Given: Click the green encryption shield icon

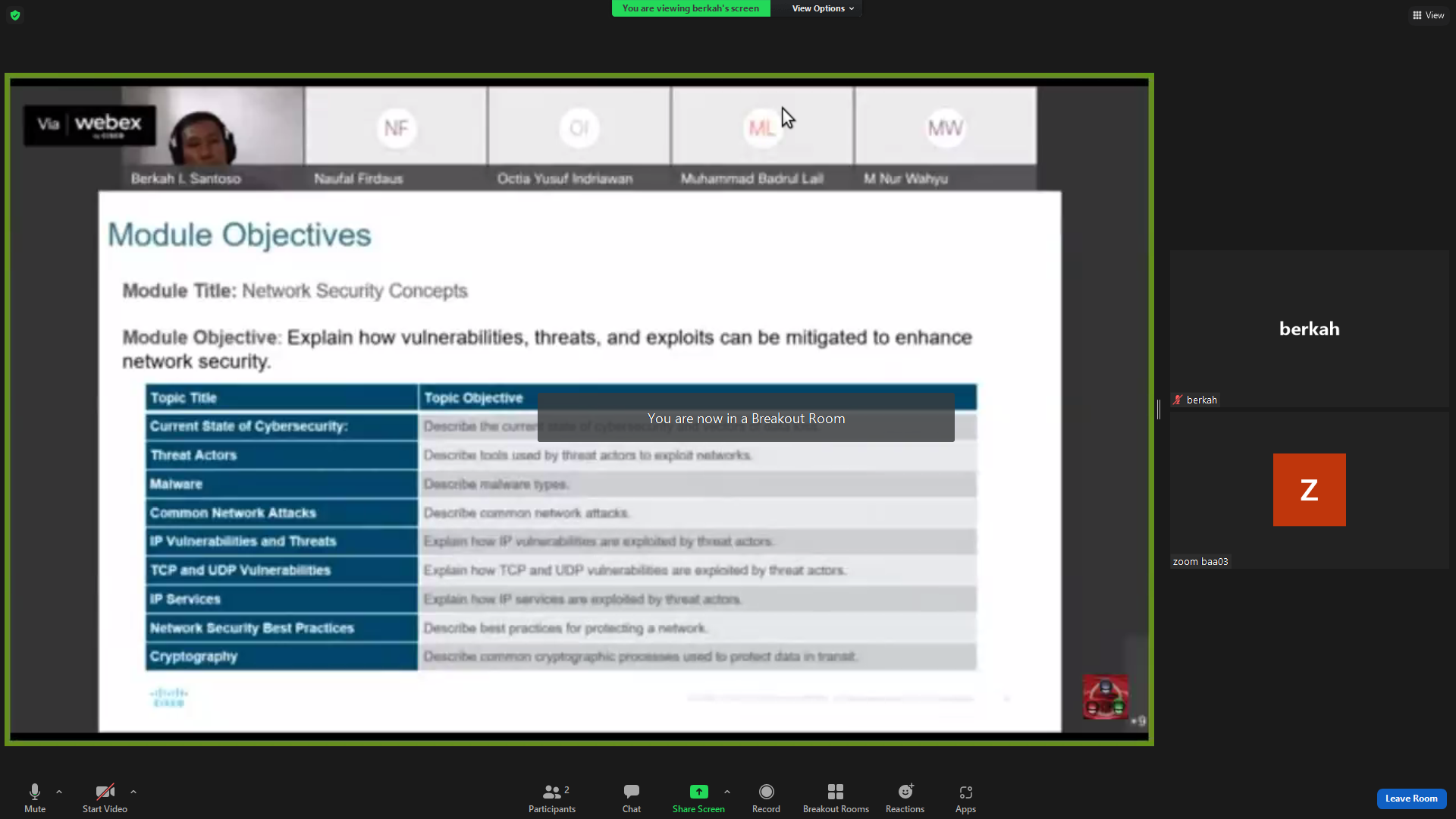Looking at the screenshot, I should pos(15,15).
